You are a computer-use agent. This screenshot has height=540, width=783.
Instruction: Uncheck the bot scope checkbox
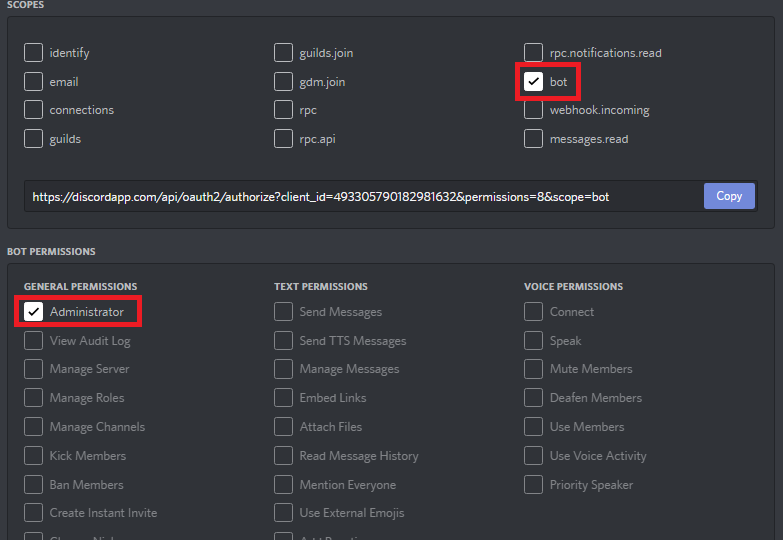click(x=533, y=81)
